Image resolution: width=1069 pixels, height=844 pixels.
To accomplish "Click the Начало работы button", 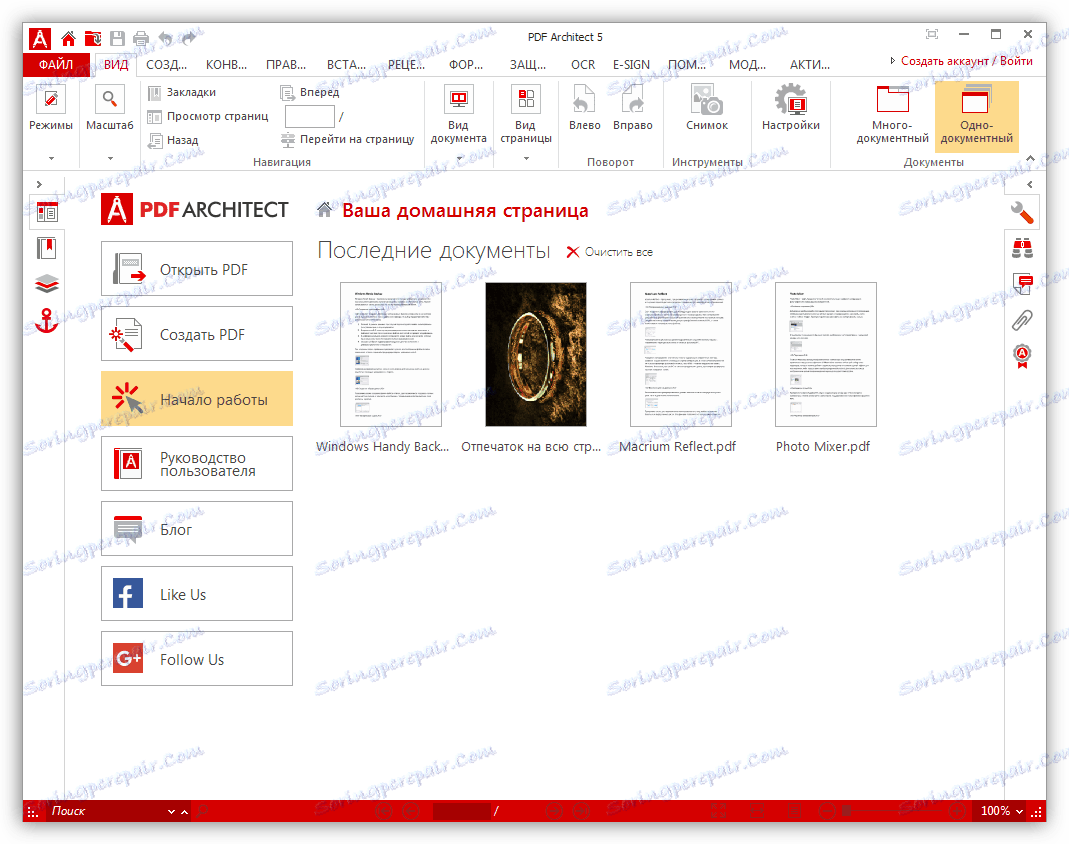I will tap(197, 399).
